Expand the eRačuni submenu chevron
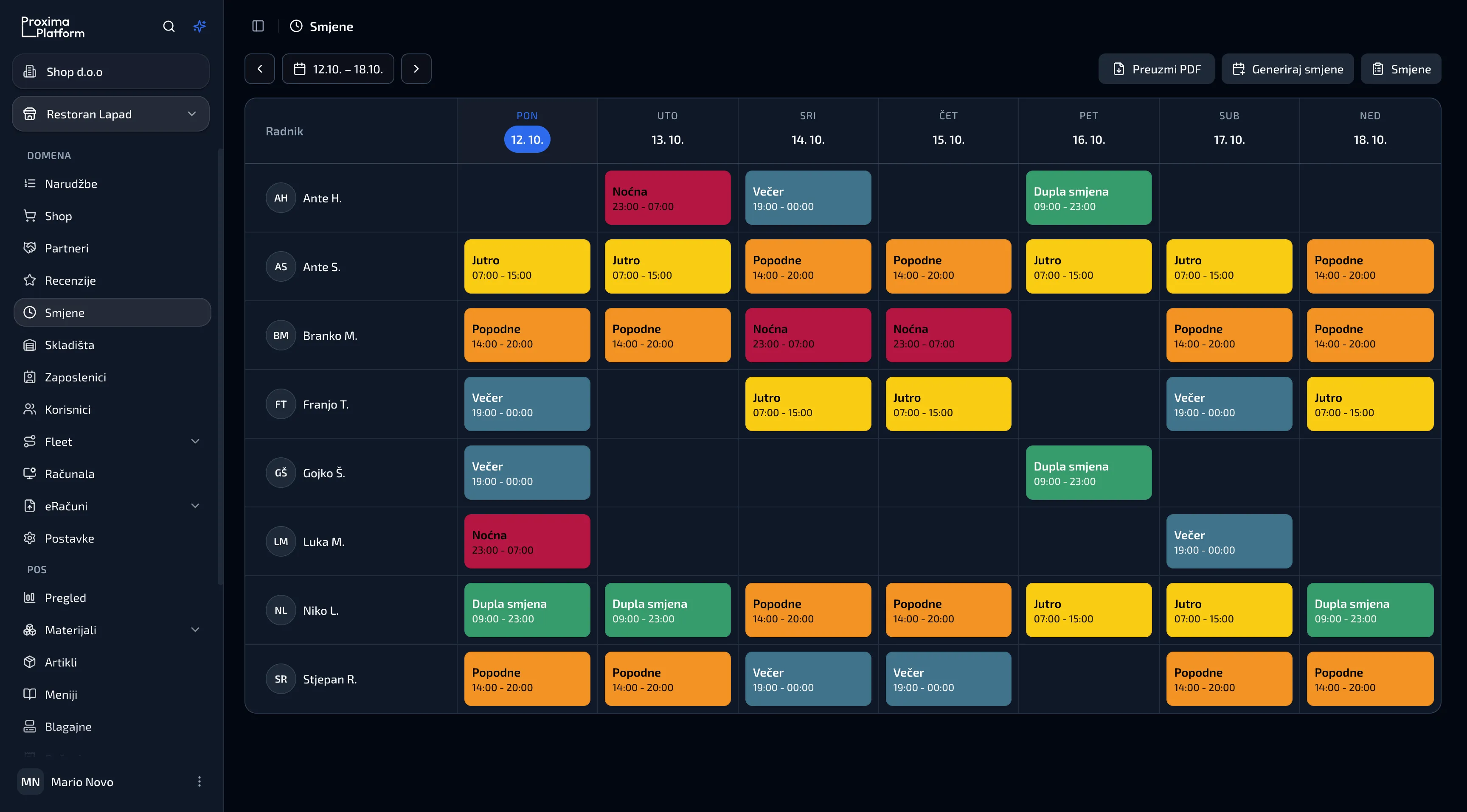 195,506
